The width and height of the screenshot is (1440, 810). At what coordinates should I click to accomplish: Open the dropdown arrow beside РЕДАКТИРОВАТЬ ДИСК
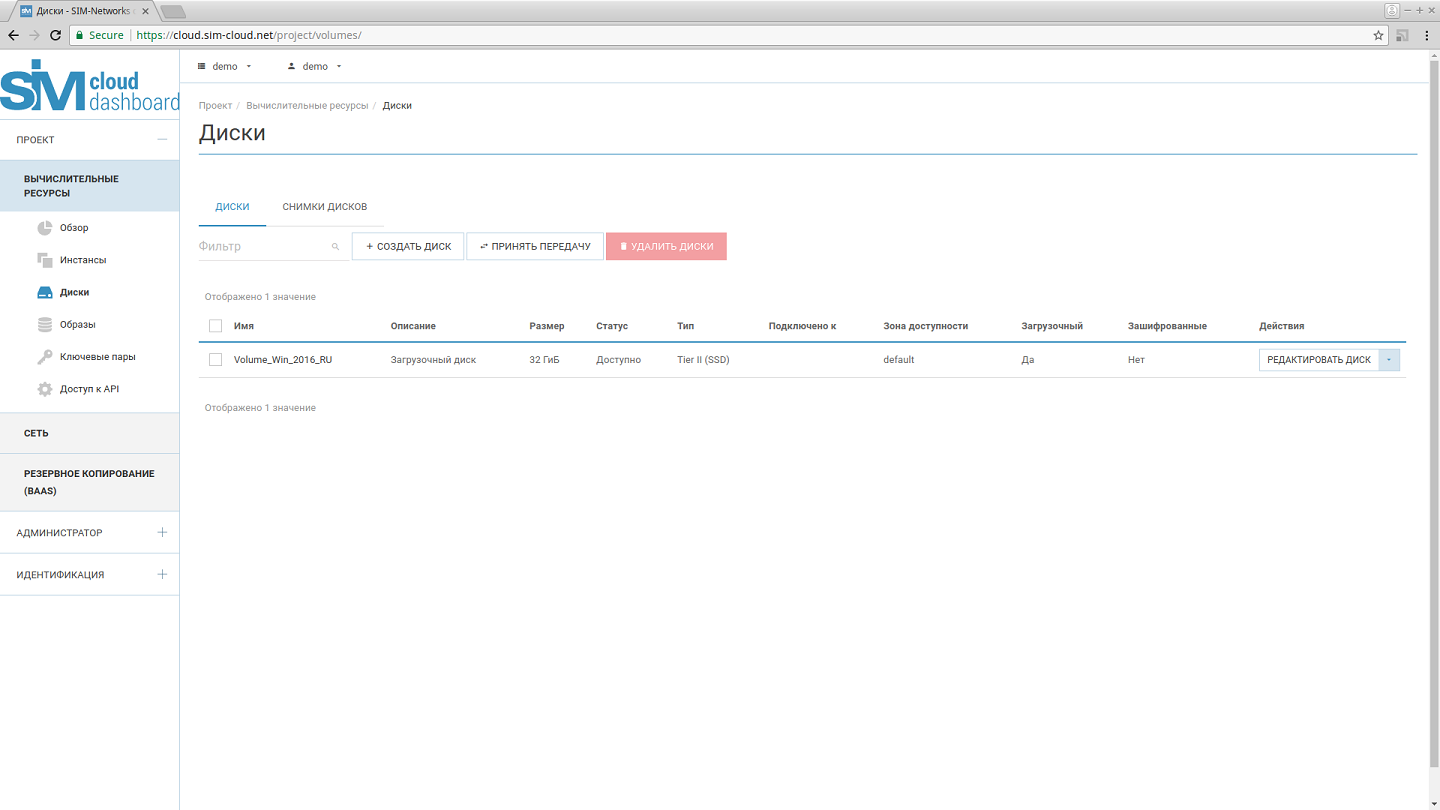click(x=1389, y=360)
